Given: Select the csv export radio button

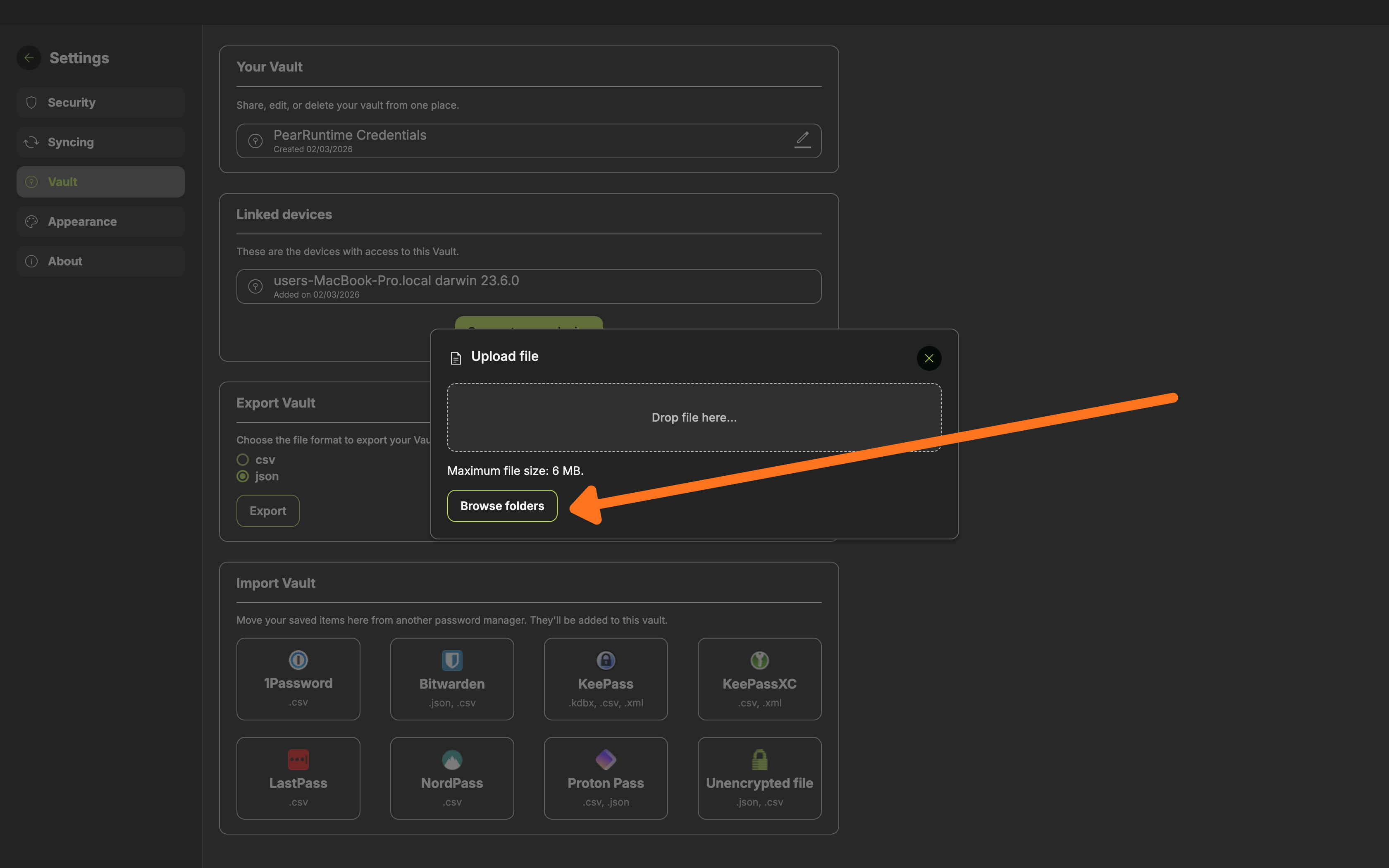Looking at the screenshot, I should point(243,460).
